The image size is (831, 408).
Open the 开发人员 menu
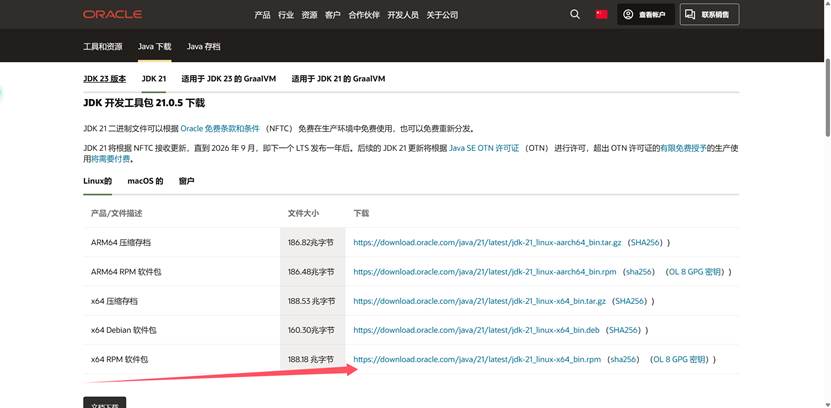[403, 15]
